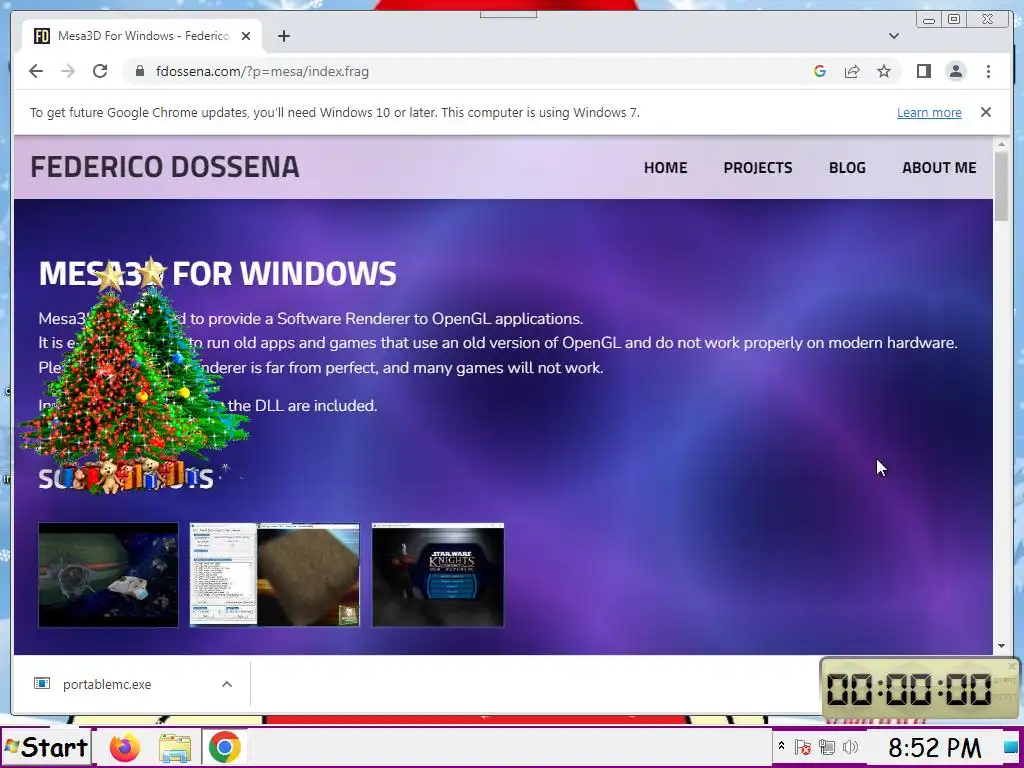Open Action Center flag icon
The width and height of the screenshot is (1024, 768).
click(803, 747)
